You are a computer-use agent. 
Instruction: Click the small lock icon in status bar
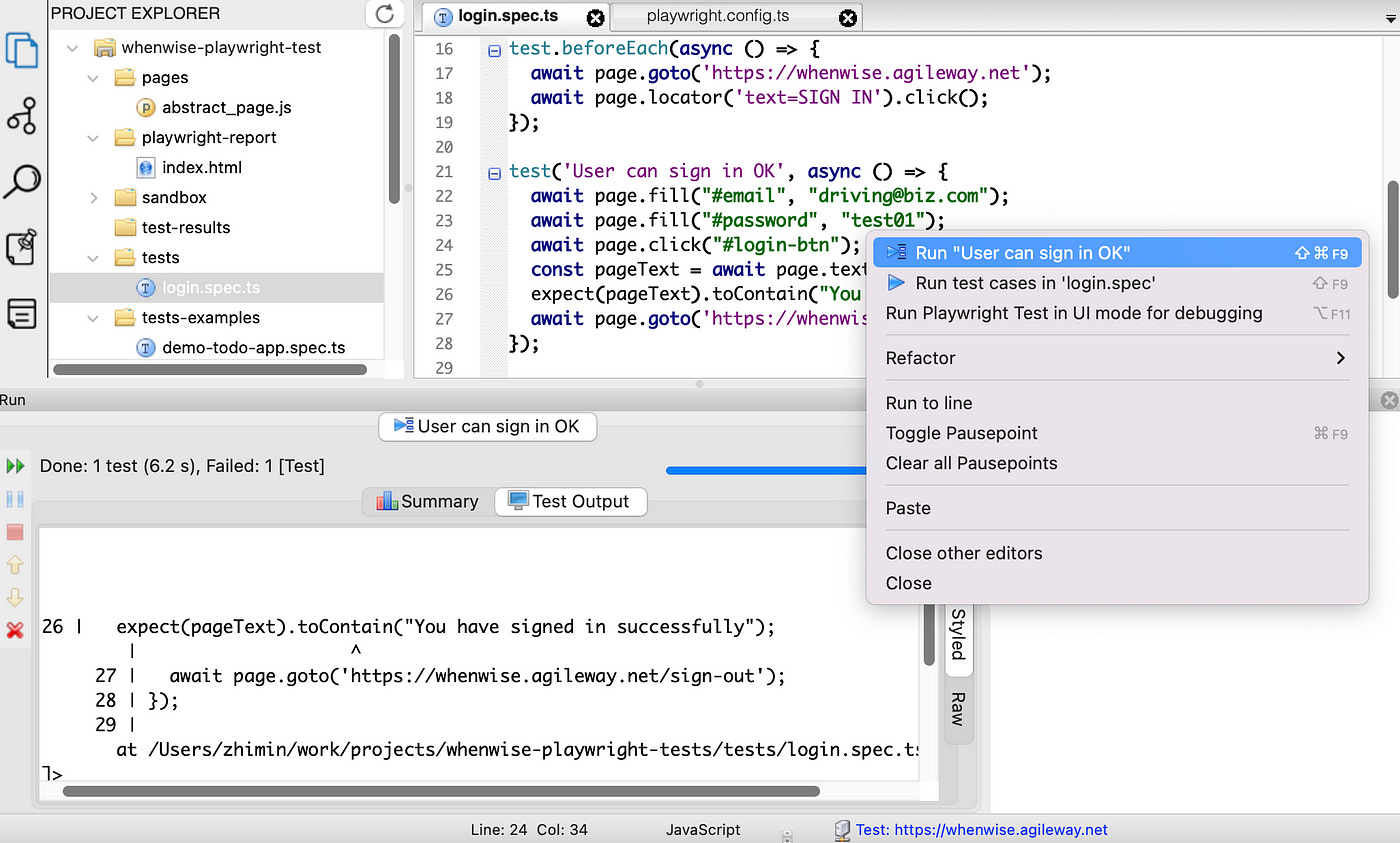pos(787,834)
